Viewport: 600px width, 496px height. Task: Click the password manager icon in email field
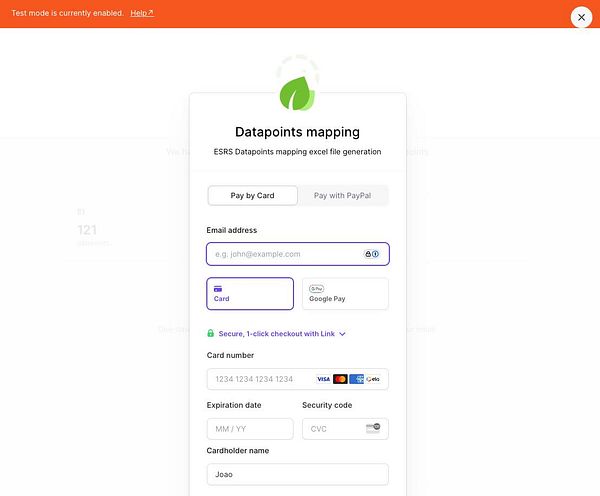click(372, 254)
